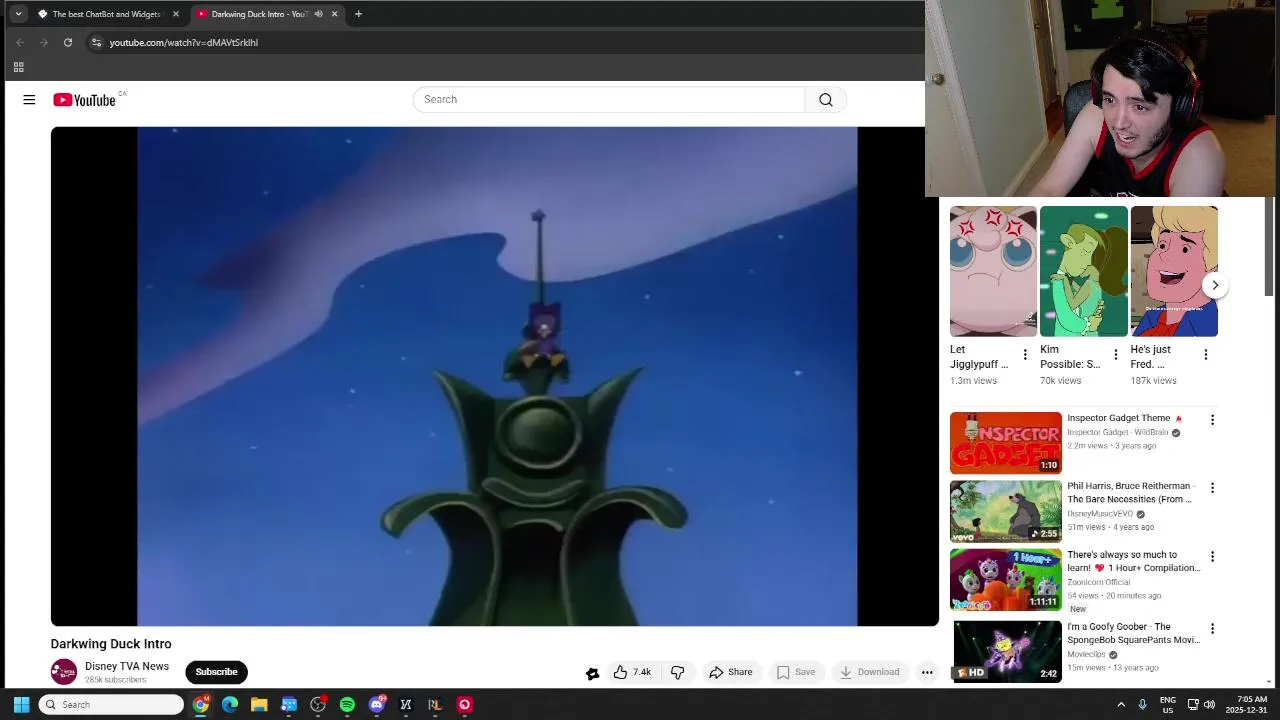1280x720 pixels.
Task: Show next Shorts with the right chevron
Action: pos(1215,285)
